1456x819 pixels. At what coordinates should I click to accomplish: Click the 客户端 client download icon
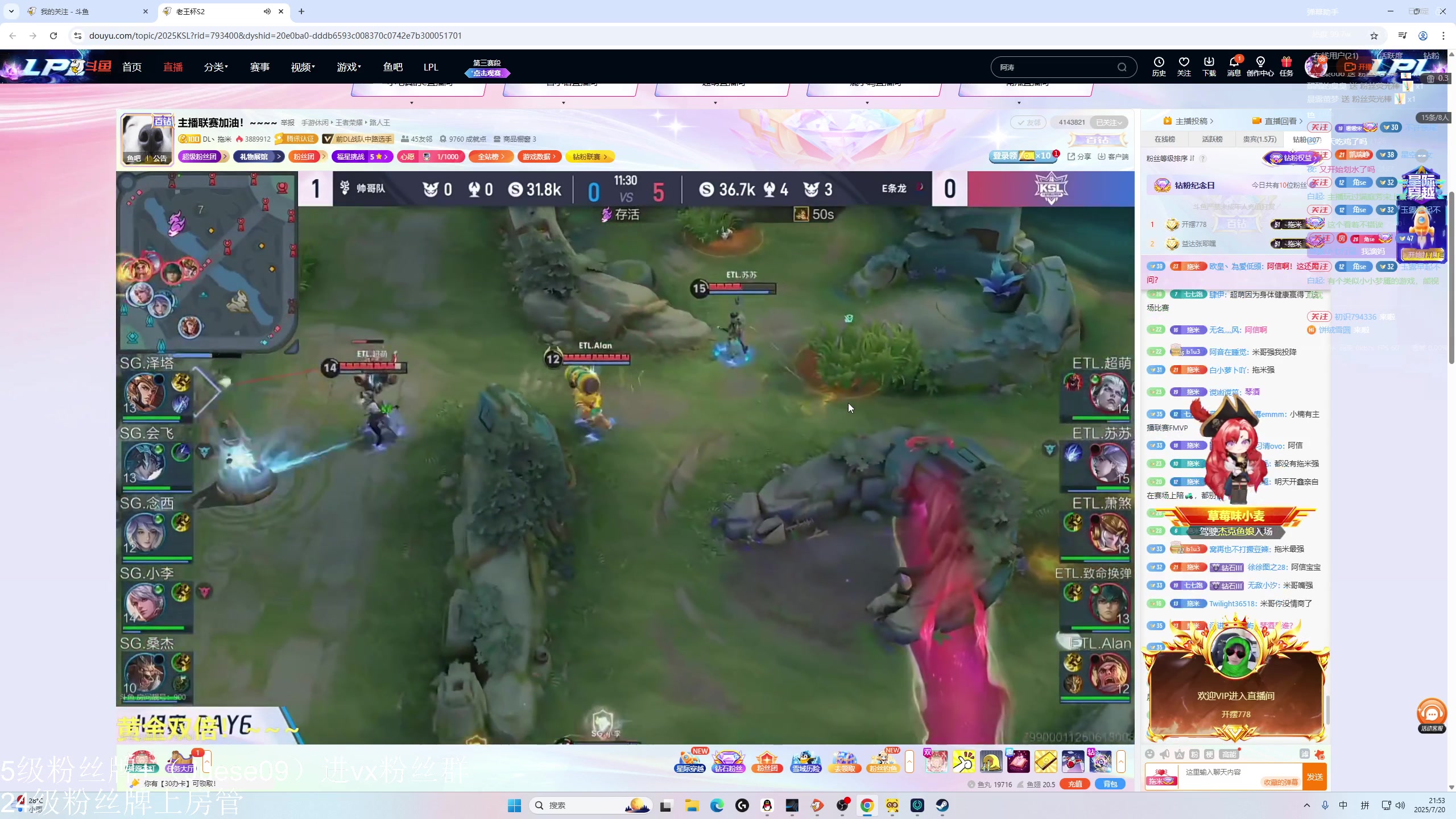click(x=1113, y=156)
